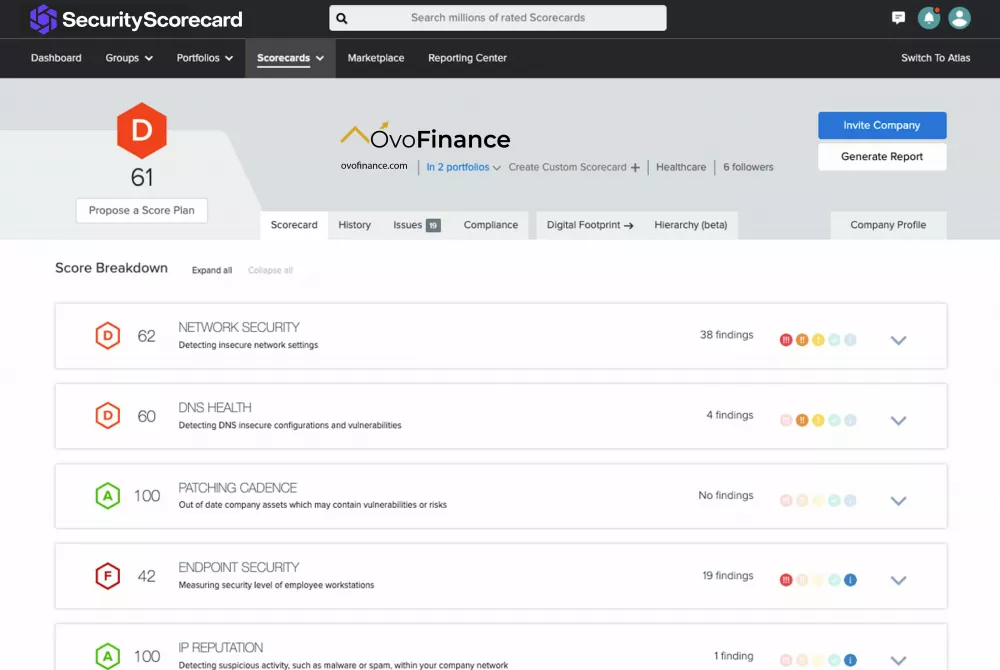
Task: Click the Invite Company button
Action: (882, 126)
